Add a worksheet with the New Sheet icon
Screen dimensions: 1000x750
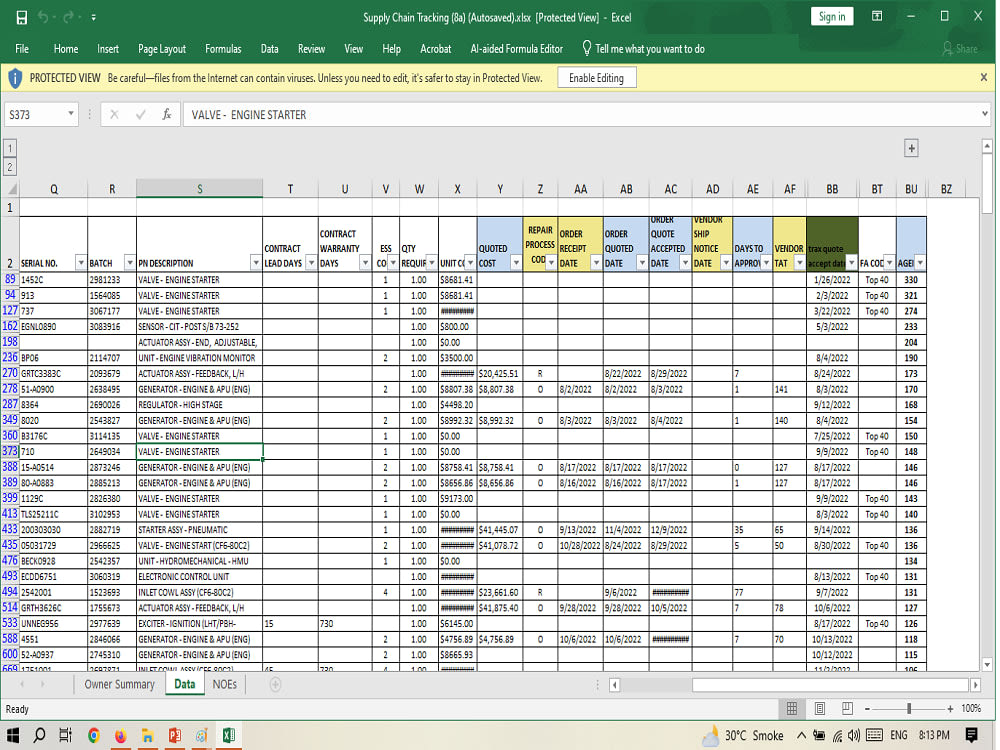pos(274,684)
